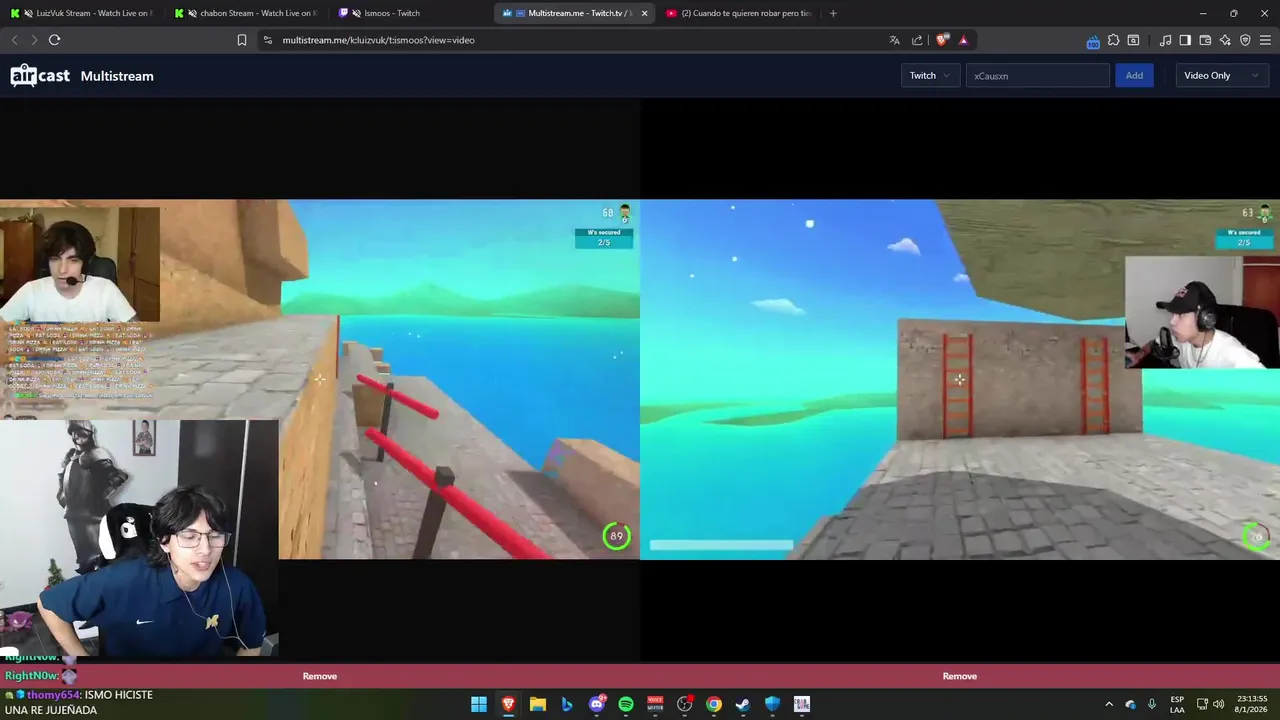This screenshot has height=720, width=1280.
Task: Open Windows Security shield in taskbar
Action: click(772, 704)
